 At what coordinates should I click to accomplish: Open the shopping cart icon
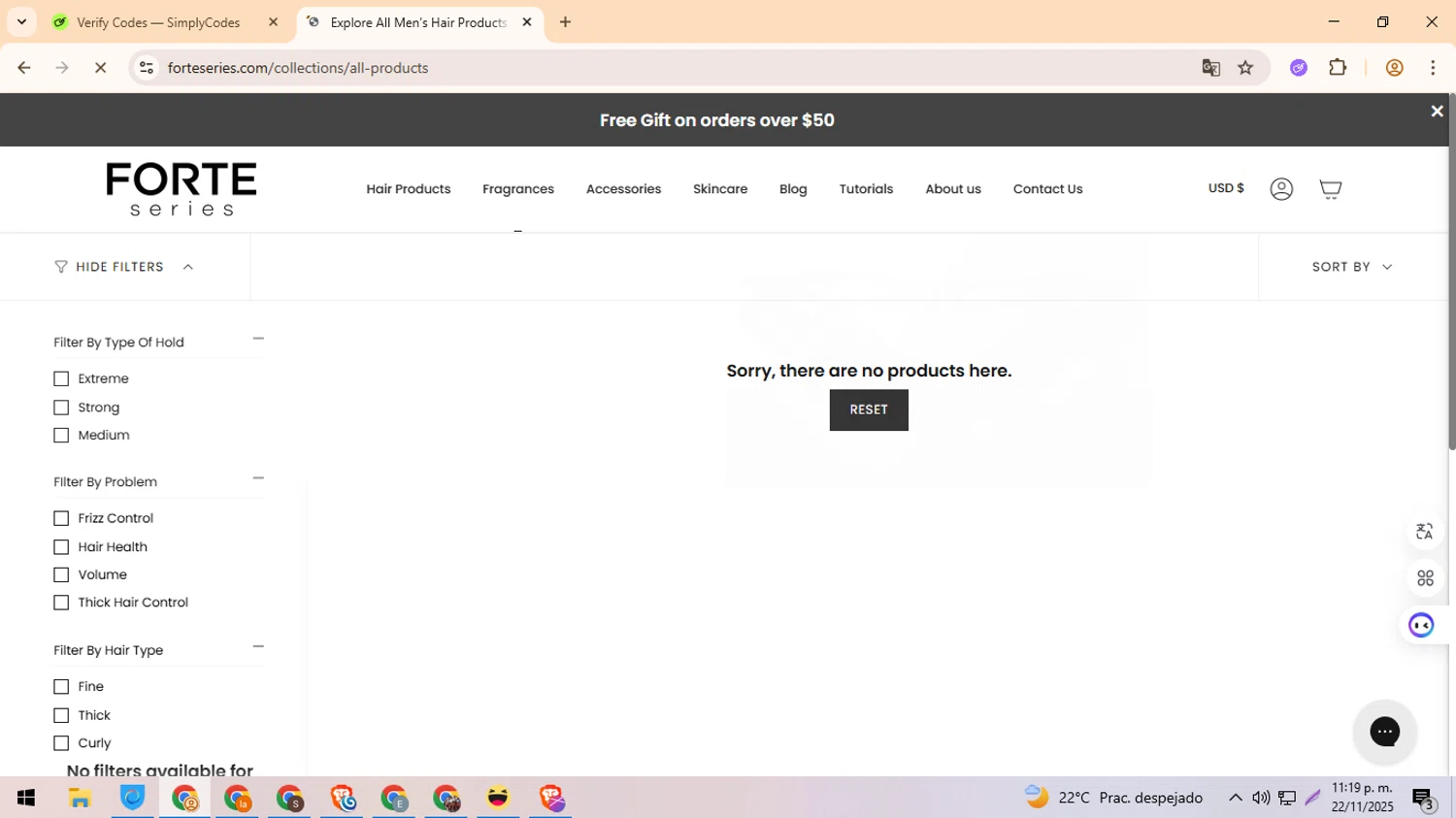(1330, 189)
